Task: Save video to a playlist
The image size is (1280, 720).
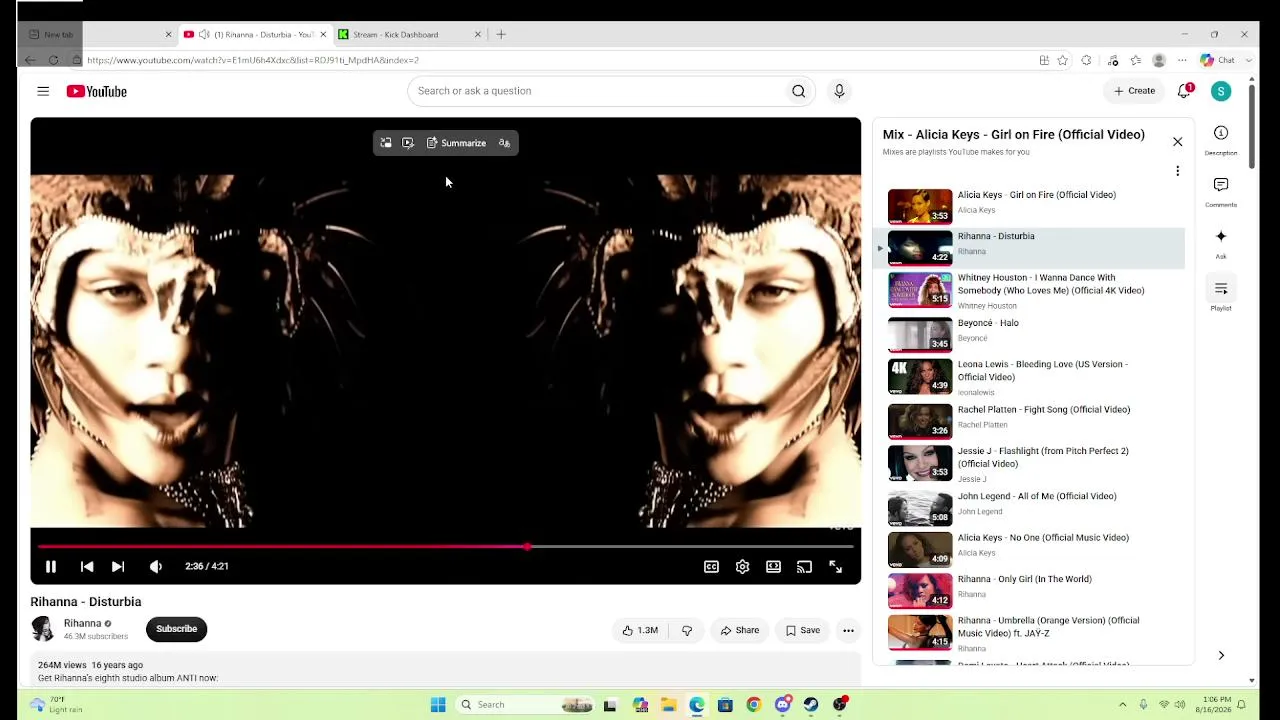Action: tap(803, 630)
